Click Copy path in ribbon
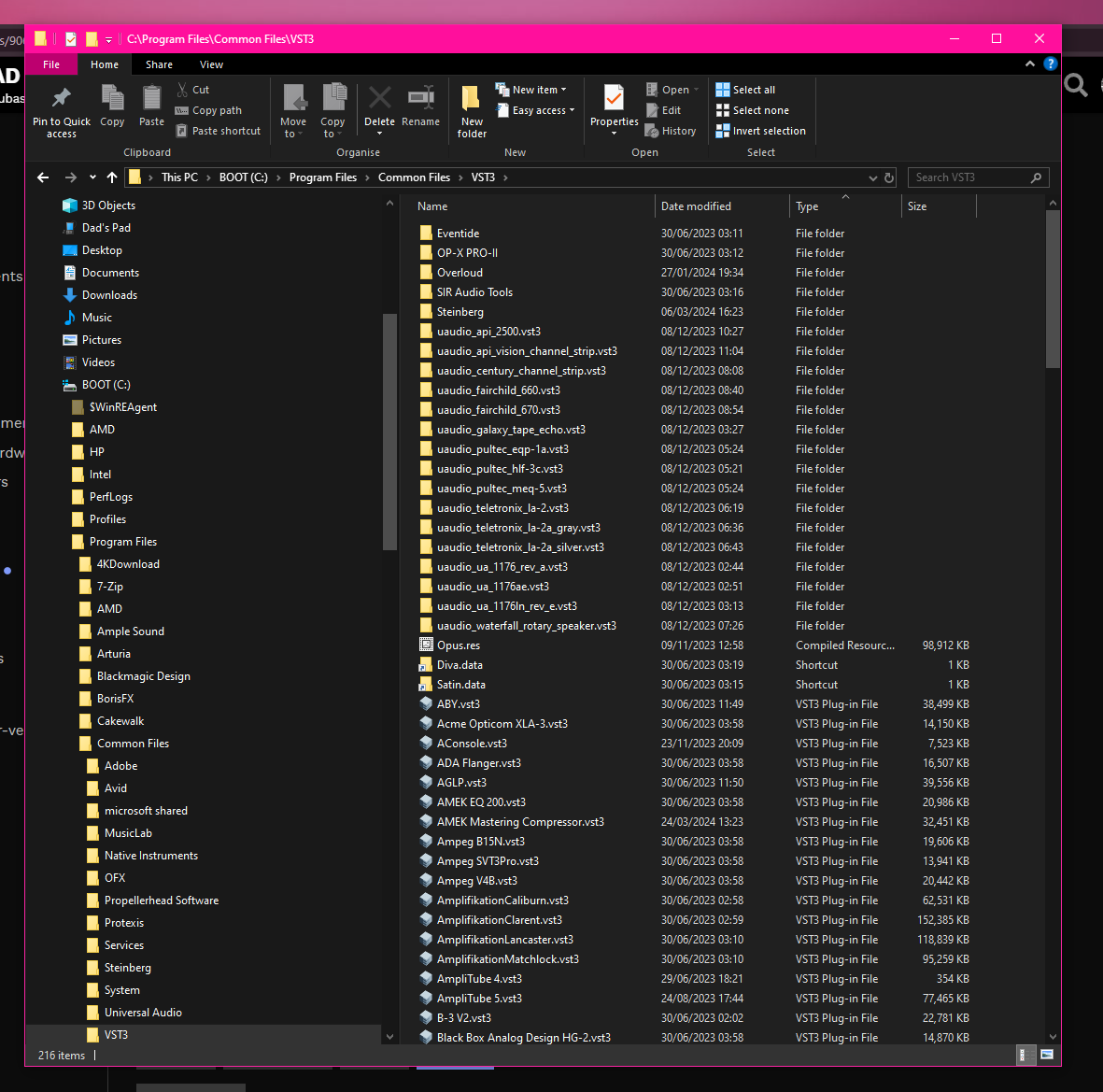1103x1092 pixels. [x=208, y=110]
